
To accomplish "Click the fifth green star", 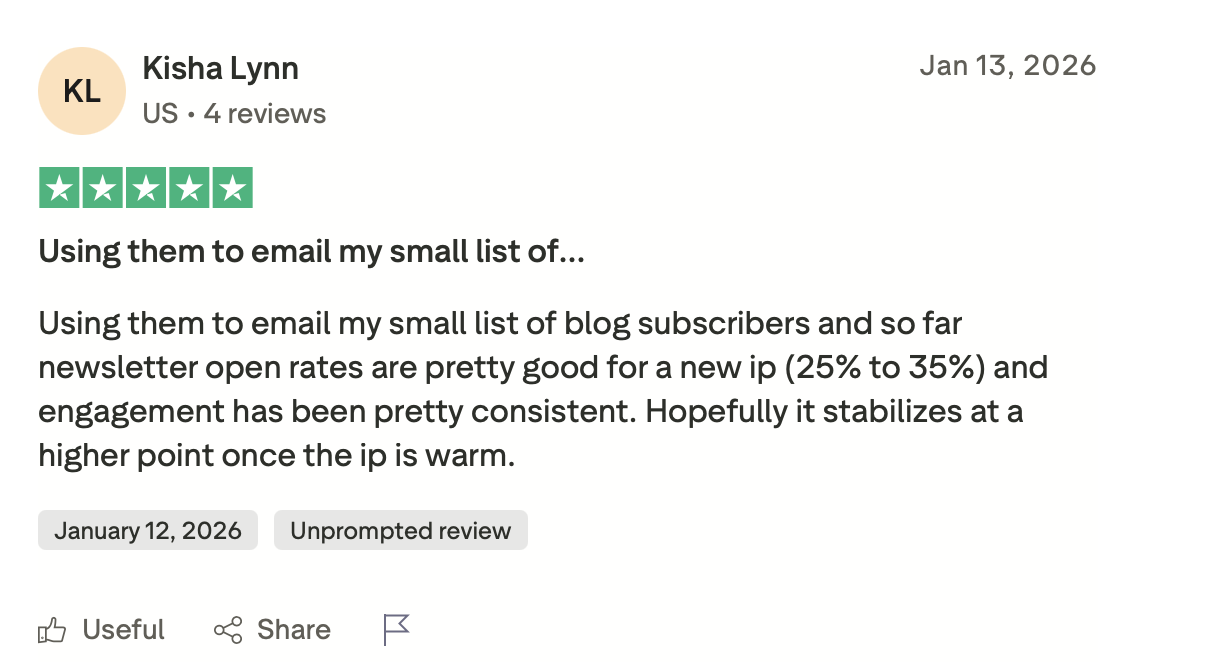I will coord(230,186).
